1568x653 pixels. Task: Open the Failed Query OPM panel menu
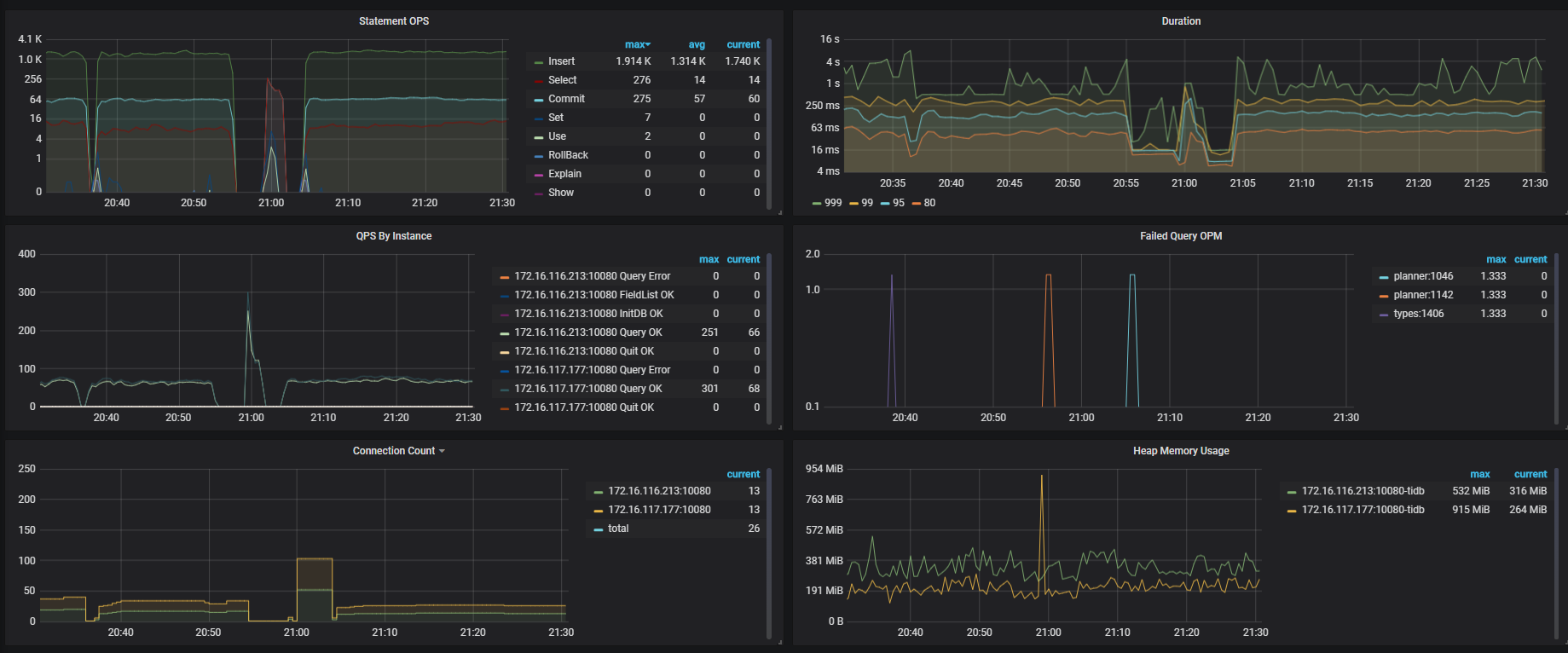pos(1180,236)
